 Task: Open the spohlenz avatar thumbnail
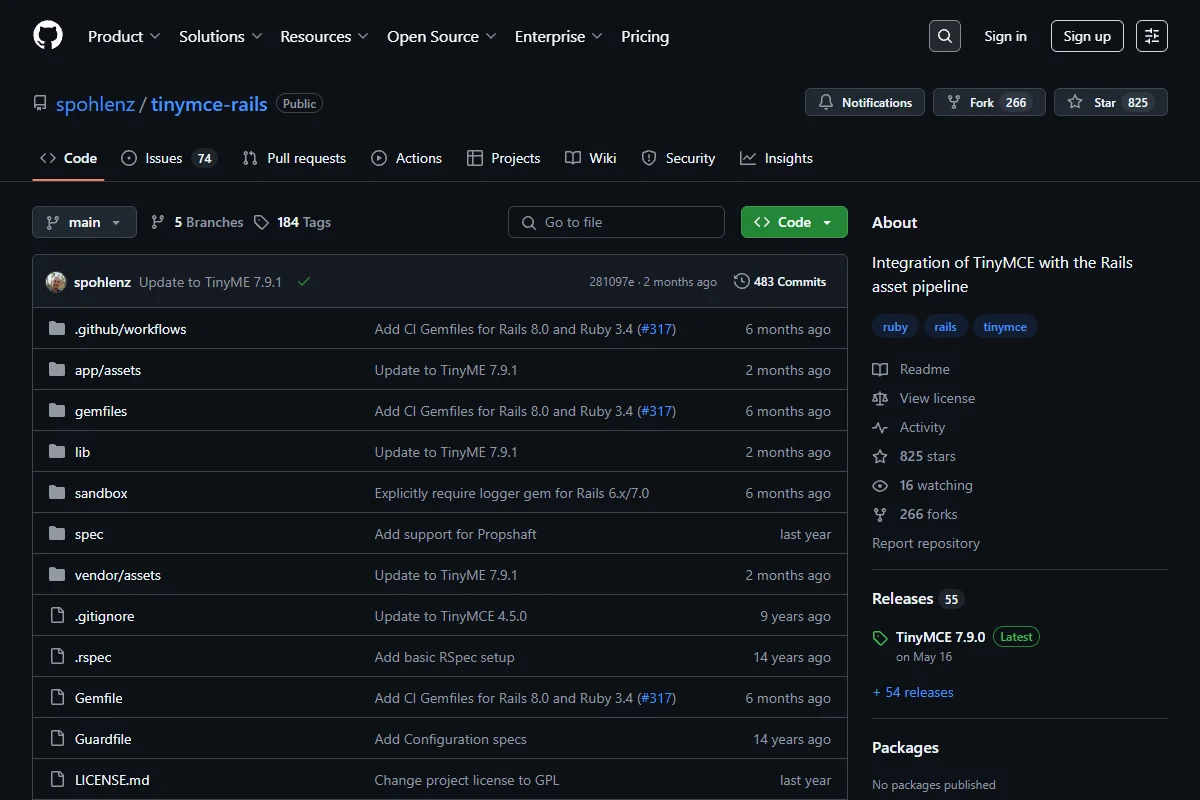coord(56,282)
